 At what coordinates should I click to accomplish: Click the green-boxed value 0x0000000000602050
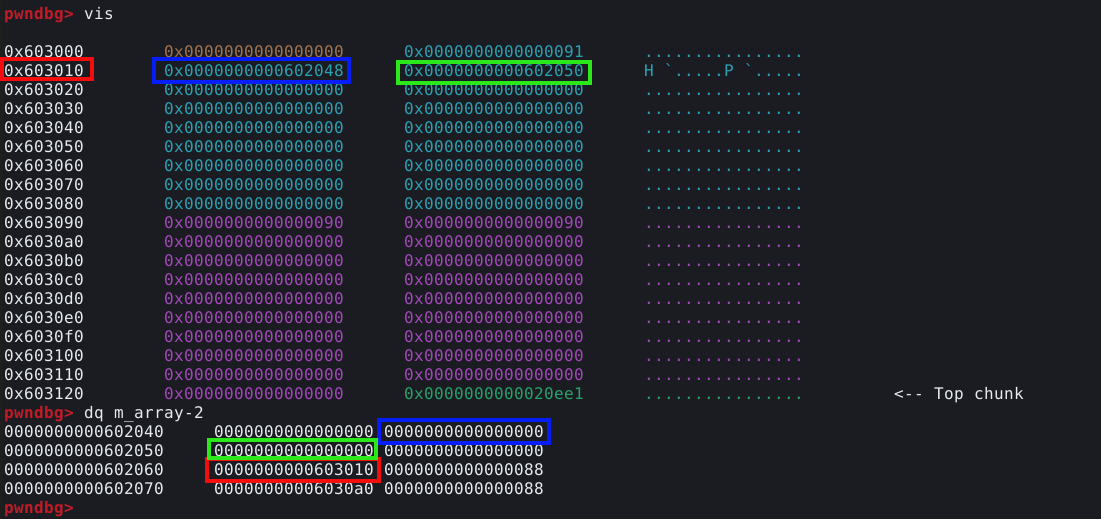point(493,71)
